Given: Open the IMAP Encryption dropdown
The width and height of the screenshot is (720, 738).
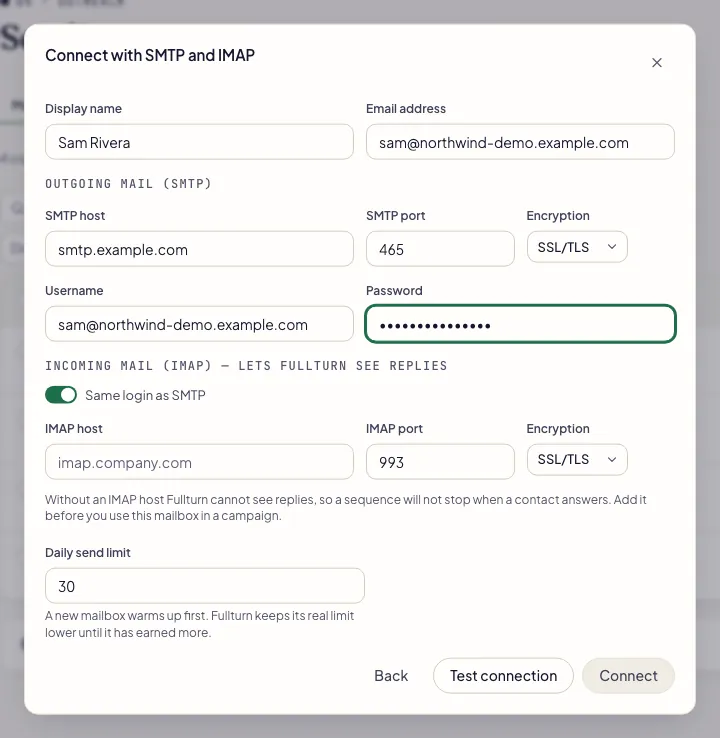Looking at the screenshot, I should point(577,459).
